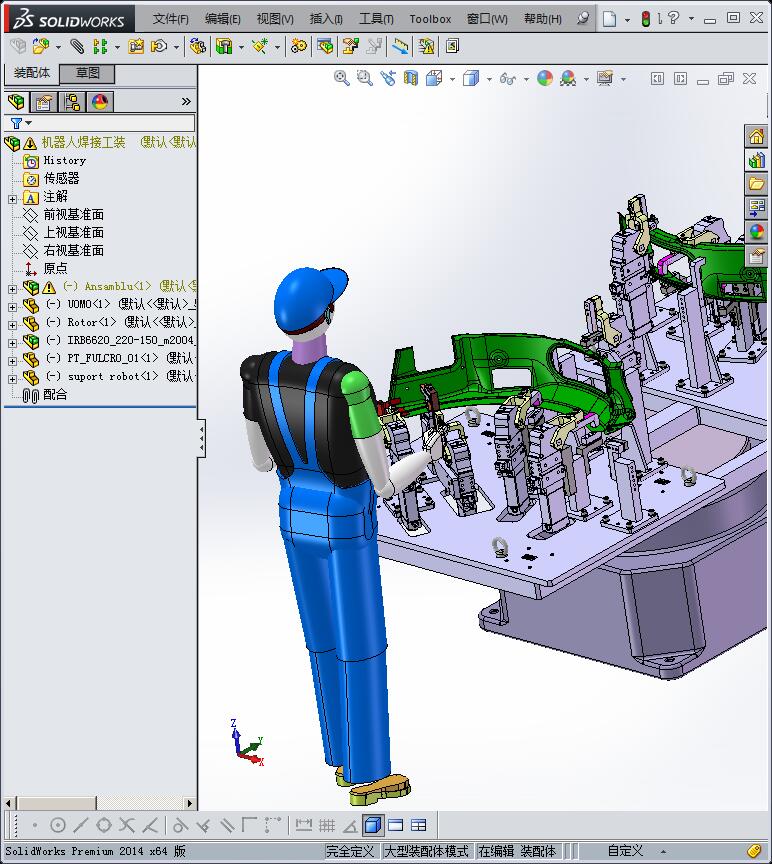Click the 自定义 units status bar entry
Screen dimensions: 772x864
pos(624,851)
